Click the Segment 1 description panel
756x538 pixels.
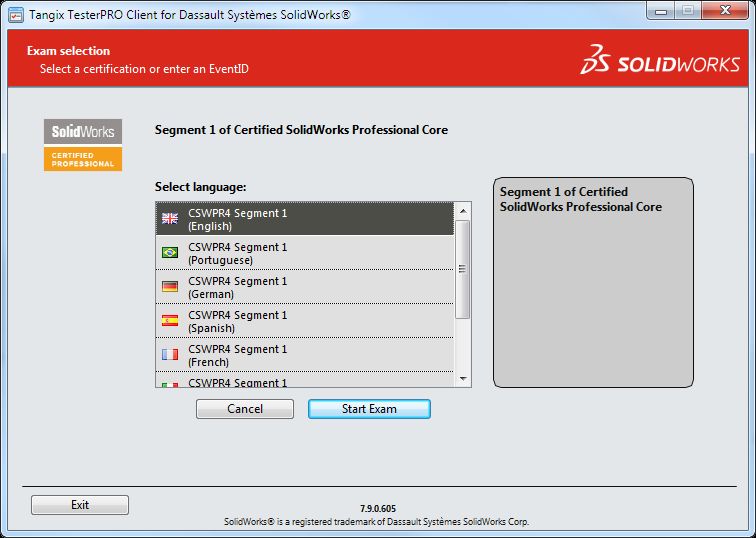coord(593,282)
